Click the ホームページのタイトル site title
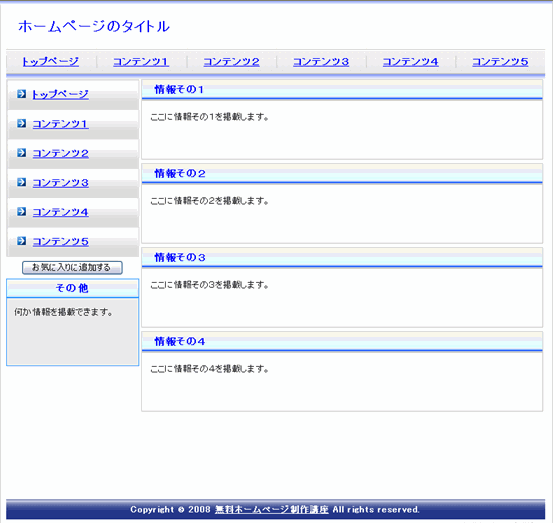This screenshot has height=523, width=553. [x=94, y=26]
